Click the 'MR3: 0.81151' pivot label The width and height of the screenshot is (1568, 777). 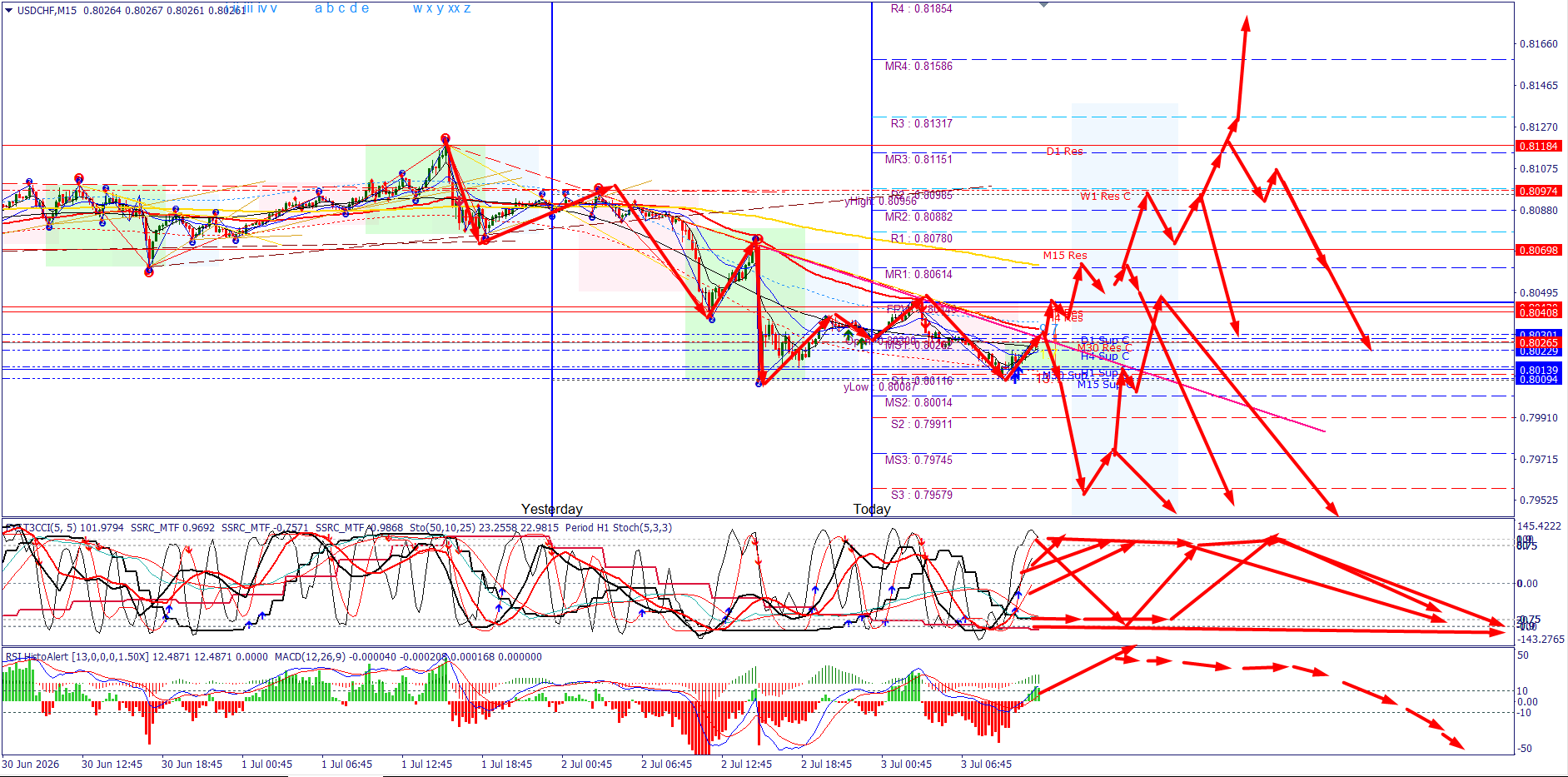point(918,159)
